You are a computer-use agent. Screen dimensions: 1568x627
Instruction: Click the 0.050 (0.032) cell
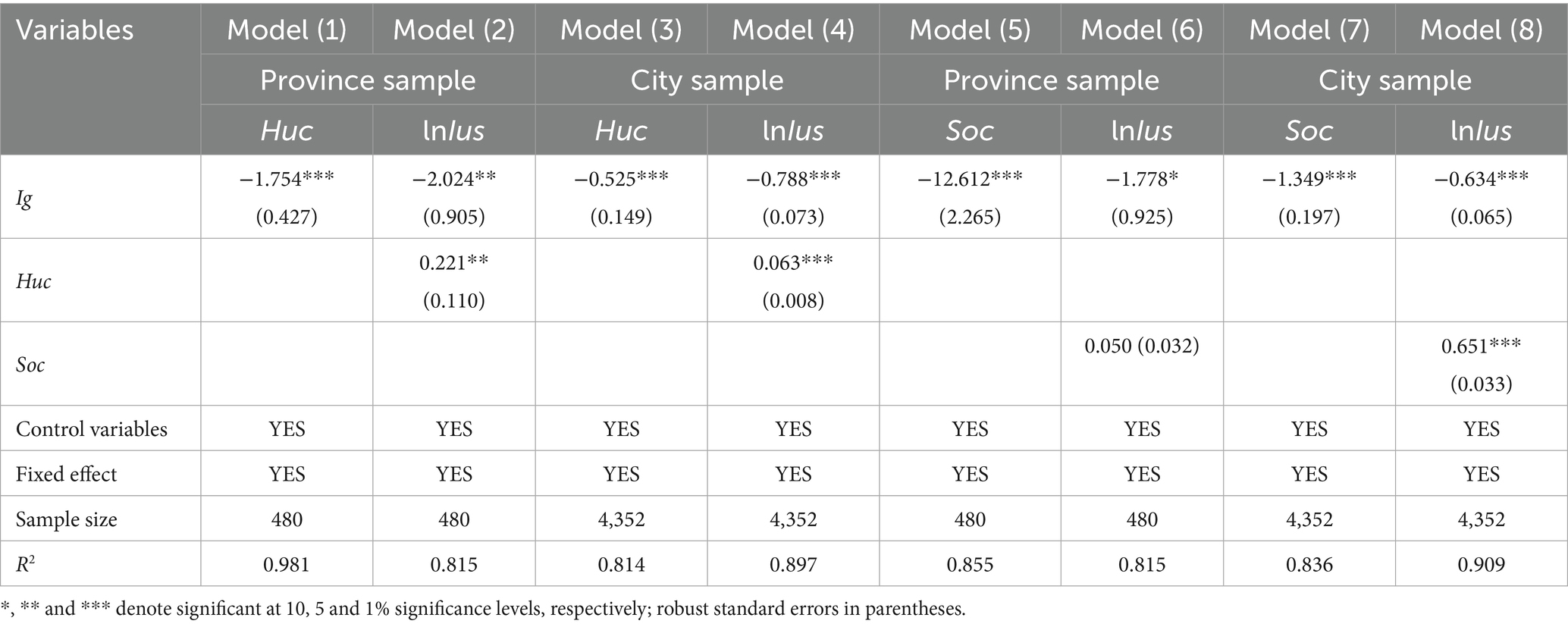1142,346
